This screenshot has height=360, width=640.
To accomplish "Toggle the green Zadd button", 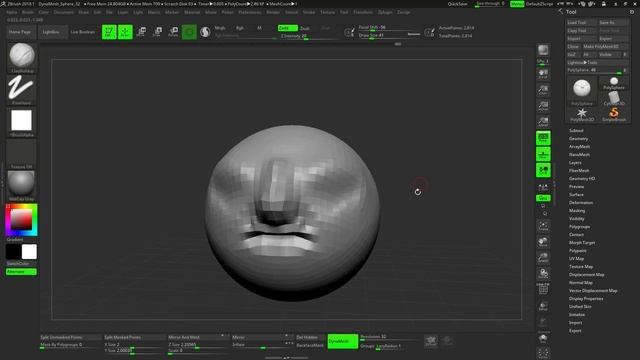I will click(287, 28).
